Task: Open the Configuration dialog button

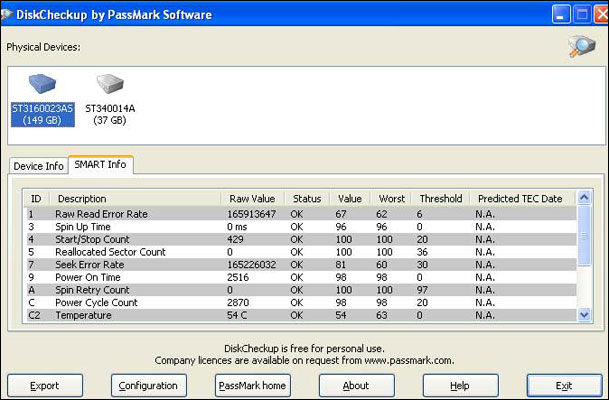Action: [148, 385]
